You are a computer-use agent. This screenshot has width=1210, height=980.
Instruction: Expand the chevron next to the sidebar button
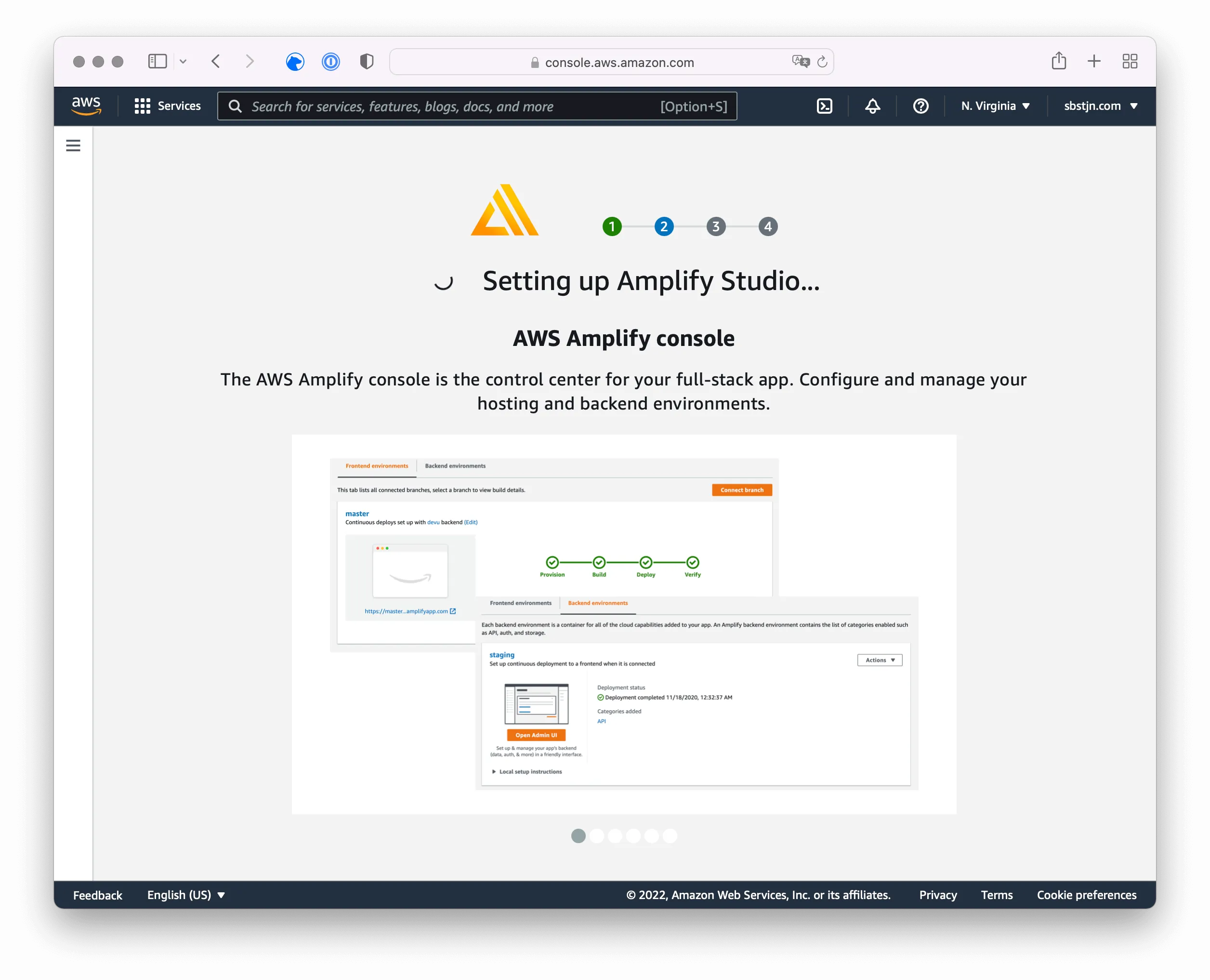pos(184,62)
